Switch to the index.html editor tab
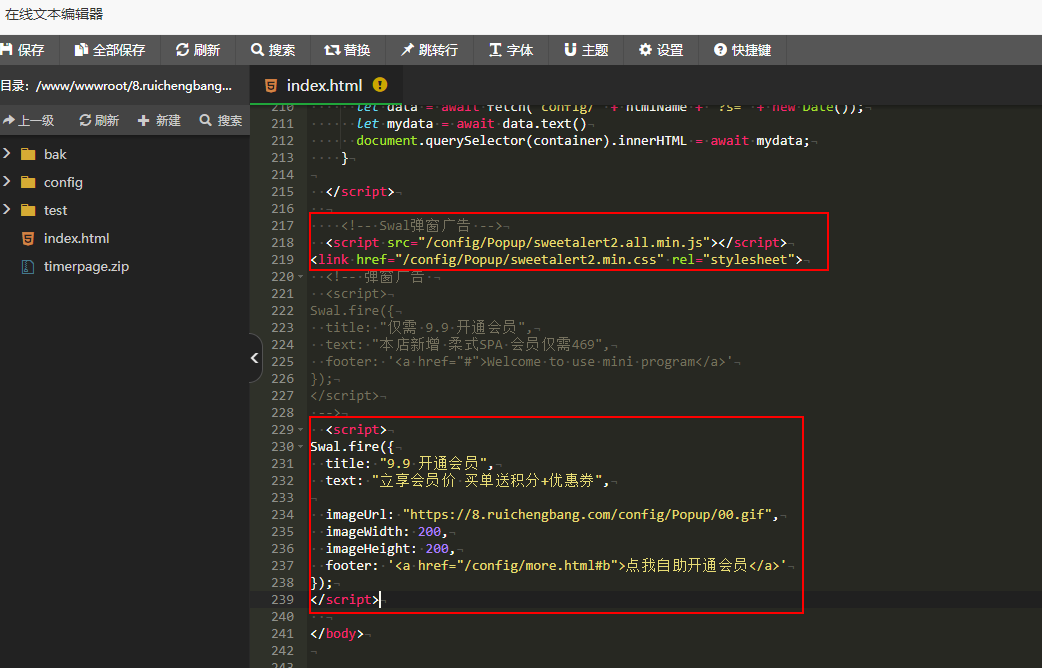Image resolution: width=1042 pixels, height=668 pixels. (324, 85)
